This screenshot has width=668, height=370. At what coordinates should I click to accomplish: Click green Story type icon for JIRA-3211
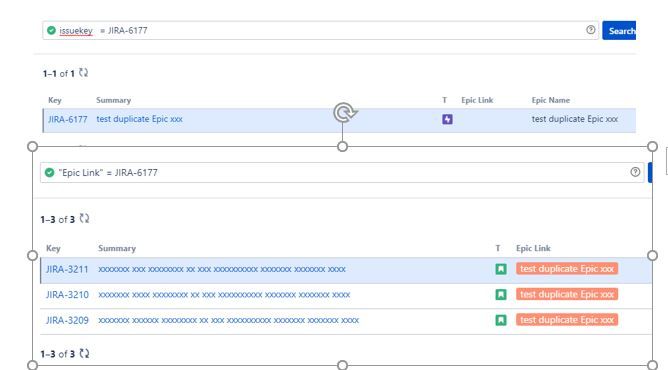pos(501,269)
